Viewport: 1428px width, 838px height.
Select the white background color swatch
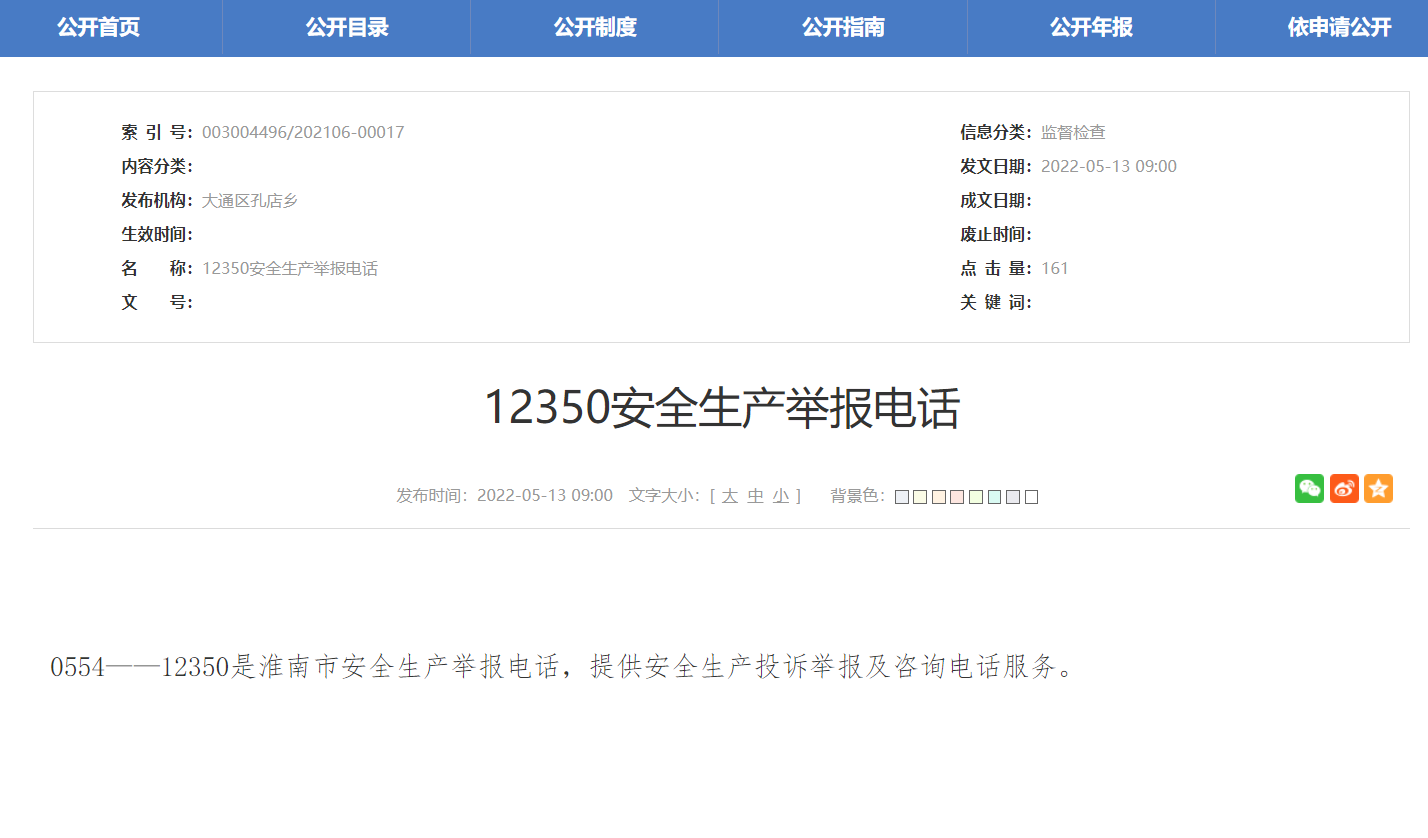pyautogui.click(x=1030, y=496)
